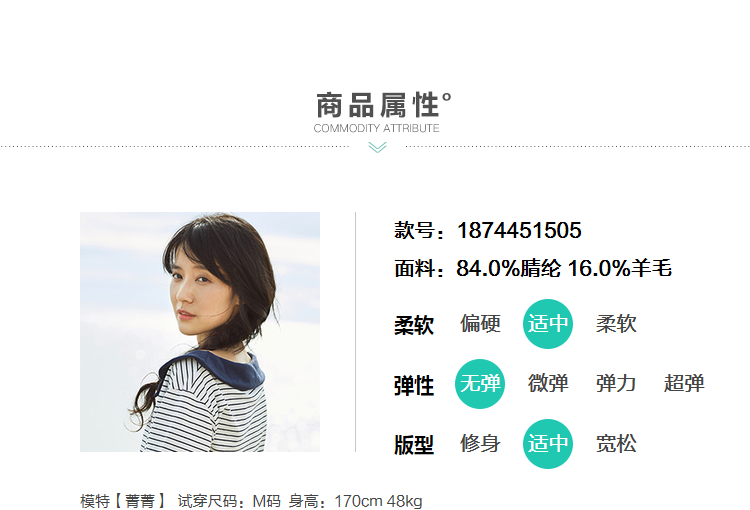Select 适中 in the 版型 row

pyautogui.click(x=548, y=444)
